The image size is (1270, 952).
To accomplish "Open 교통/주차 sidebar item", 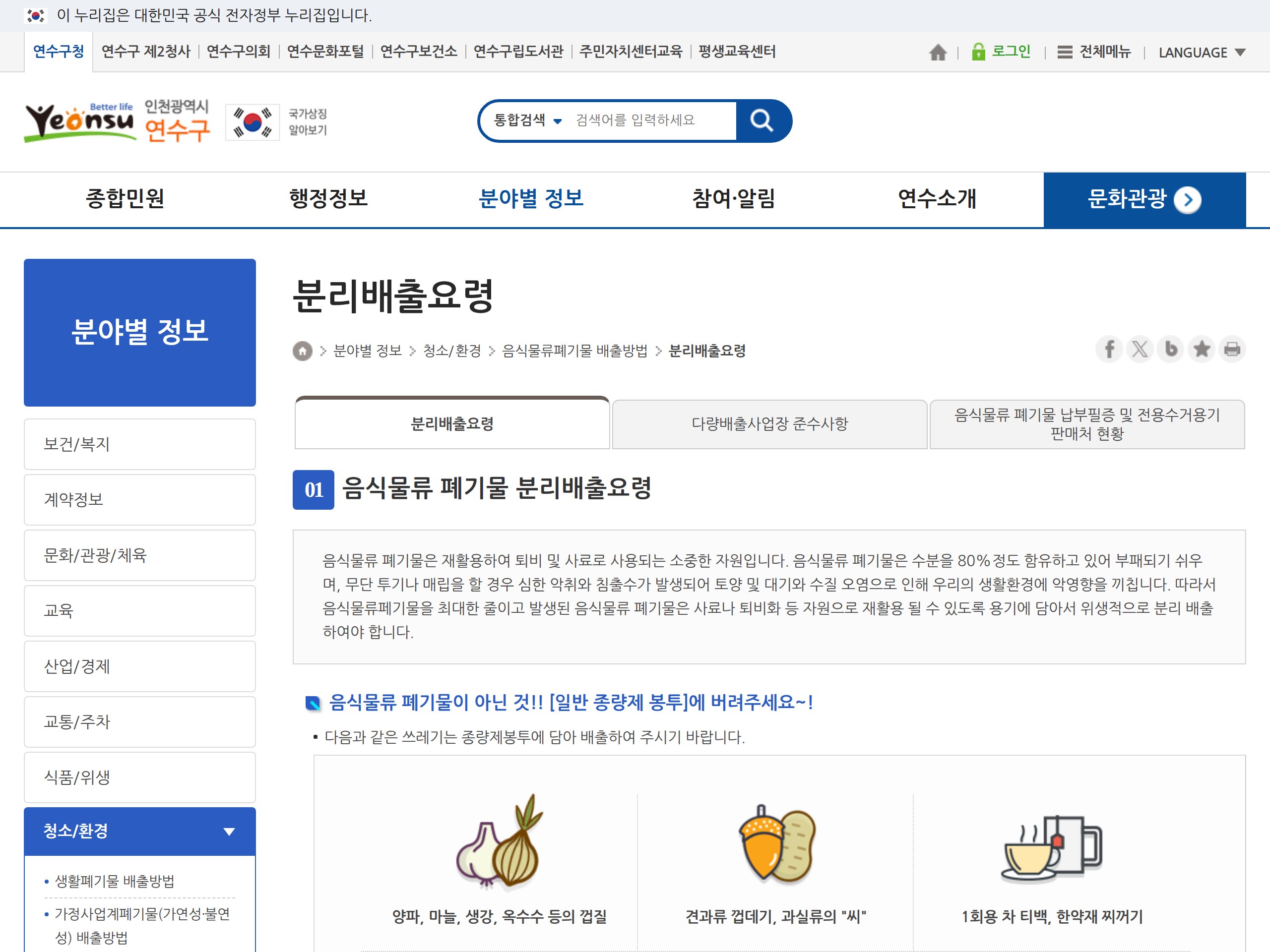I will pyautogui.click(x=139, y=722).
